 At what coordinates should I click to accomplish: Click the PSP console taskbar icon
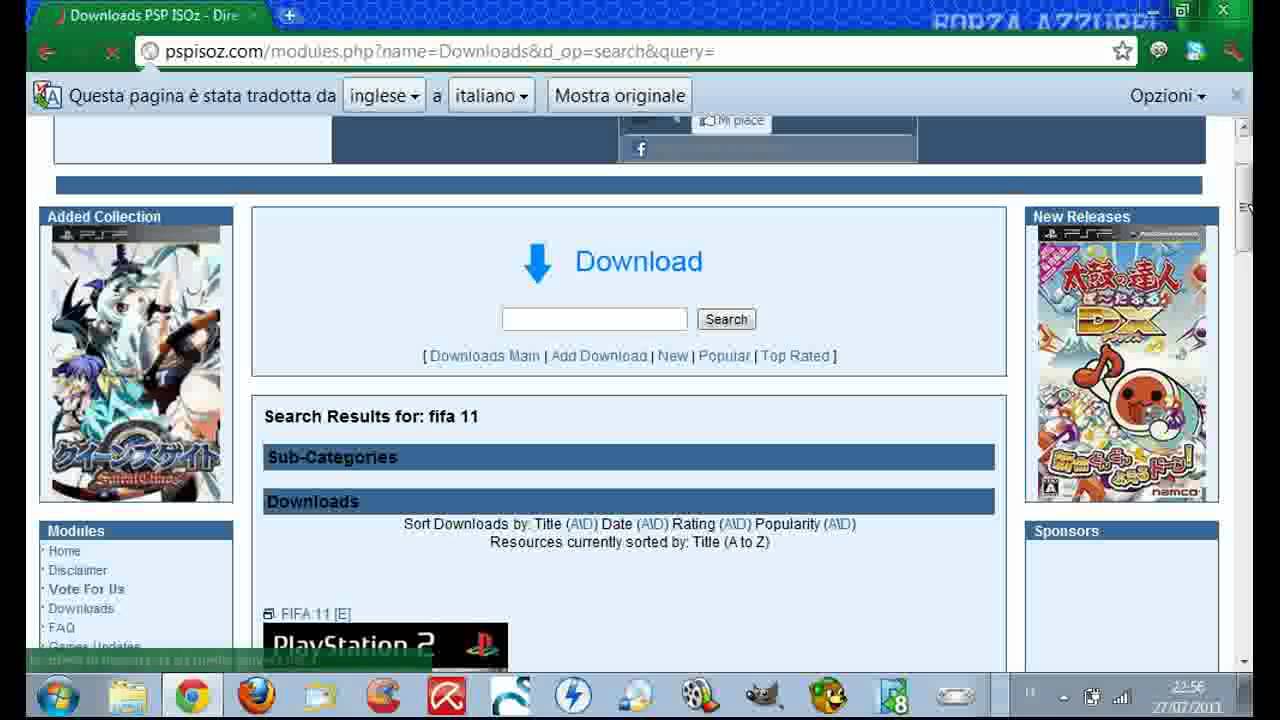pos(955,696)
